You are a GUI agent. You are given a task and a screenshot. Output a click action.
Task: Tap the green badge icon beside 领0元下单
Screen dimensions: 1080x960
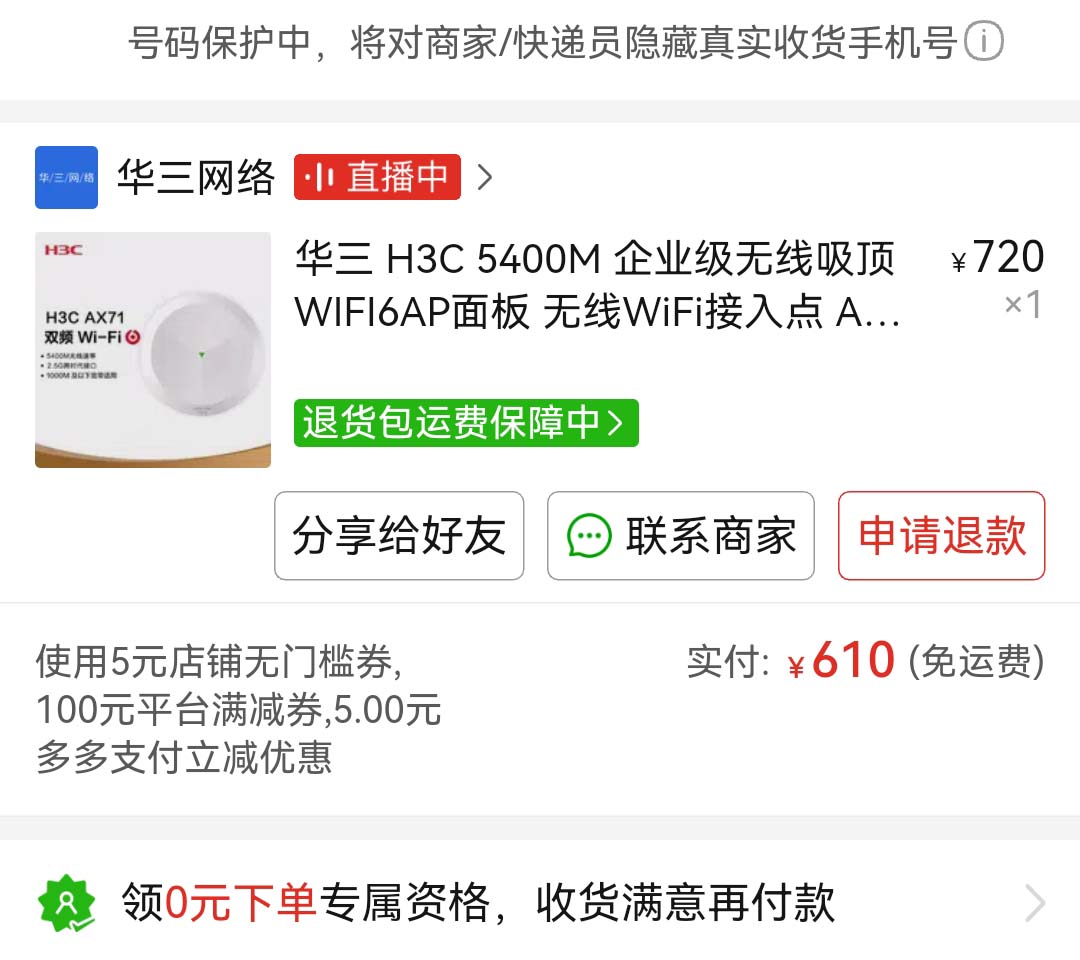tap(66, 903)
